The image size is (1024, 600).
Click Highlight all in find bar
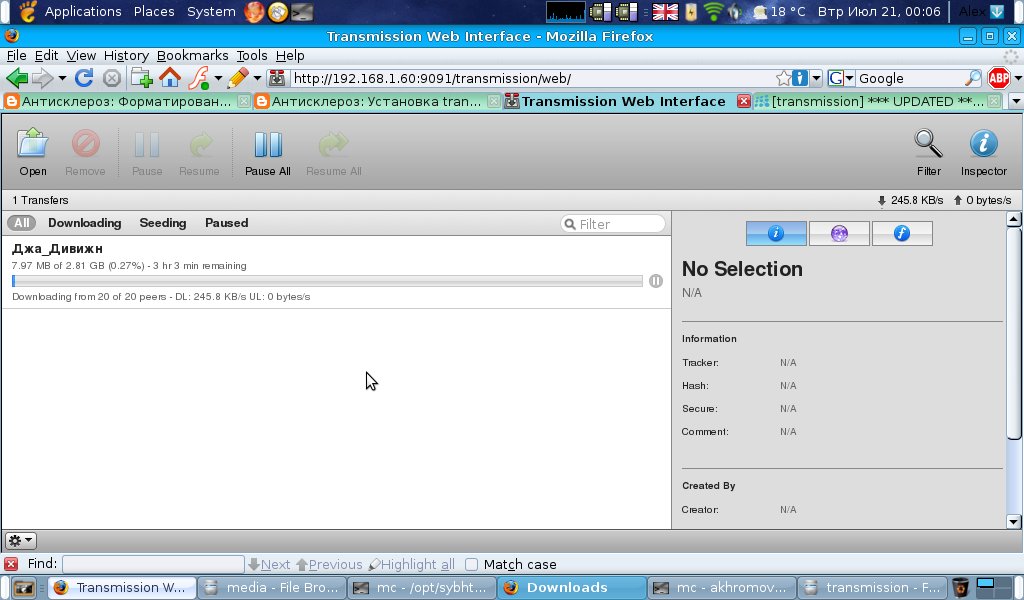pos(411,564)
